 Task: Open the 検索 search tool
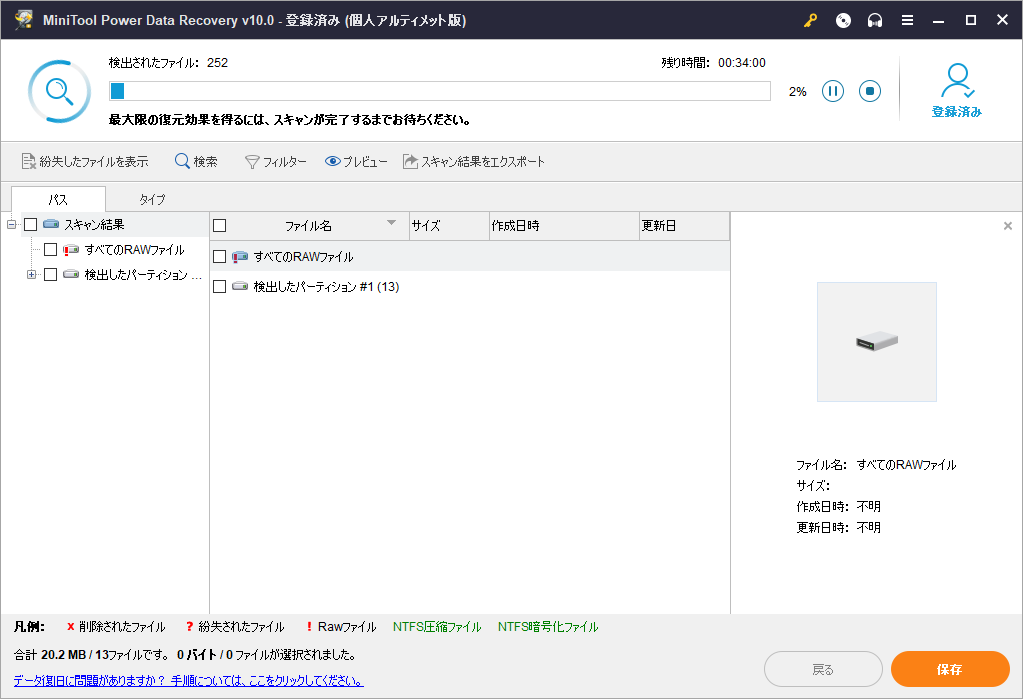(196, 162)
